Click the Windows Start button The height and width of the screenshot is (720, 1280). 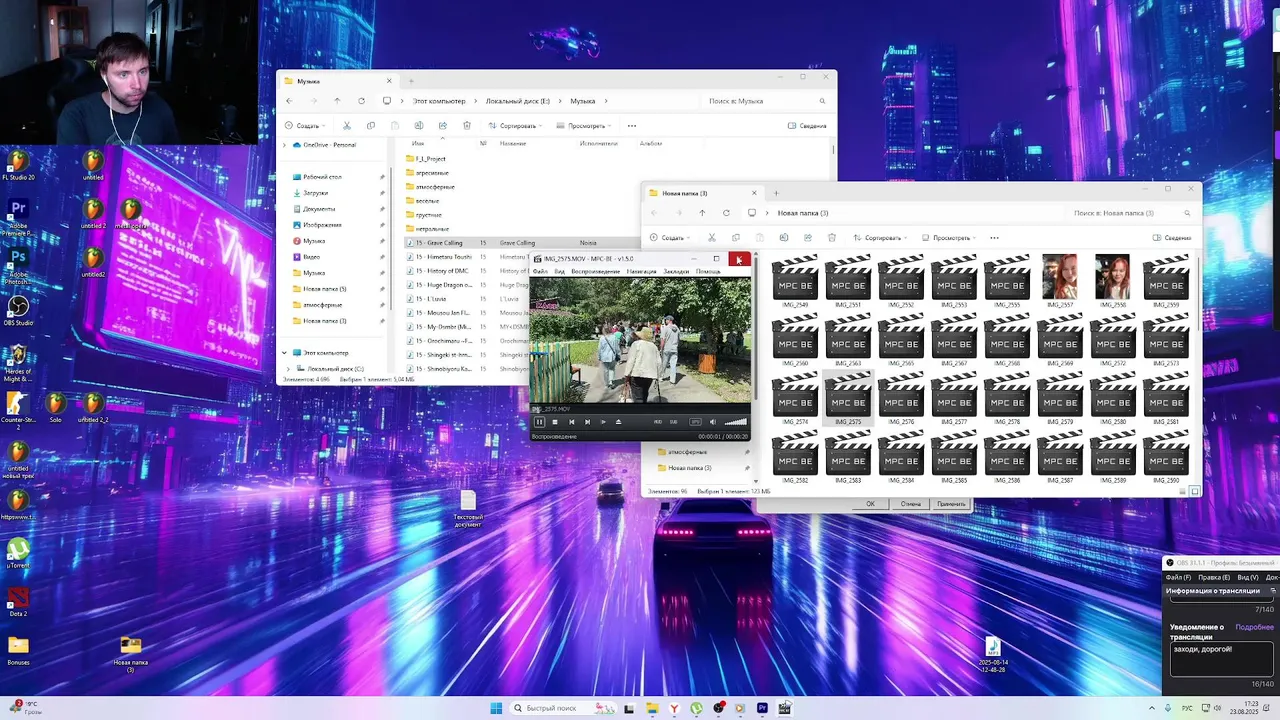click(496, 708)
